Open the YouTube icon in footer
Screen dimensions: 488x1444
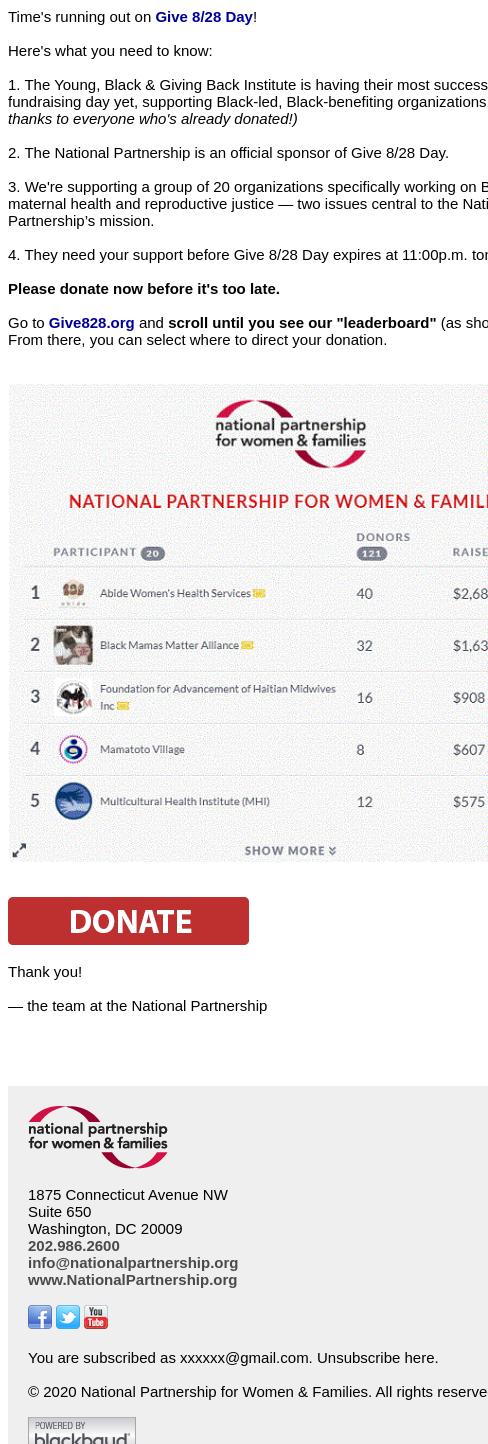click(96, 1317)
